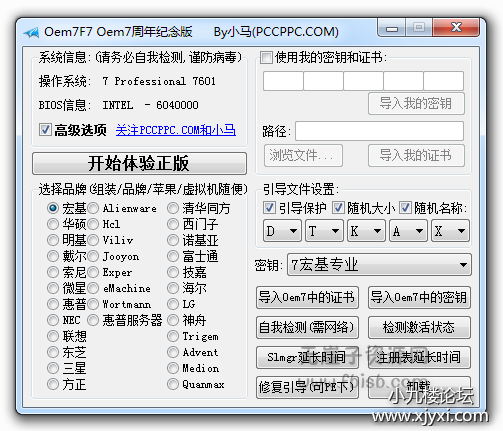The height and width of the screenshot is (431, 503).
Task: Select the NEC brand radio button
Action: 53,320
